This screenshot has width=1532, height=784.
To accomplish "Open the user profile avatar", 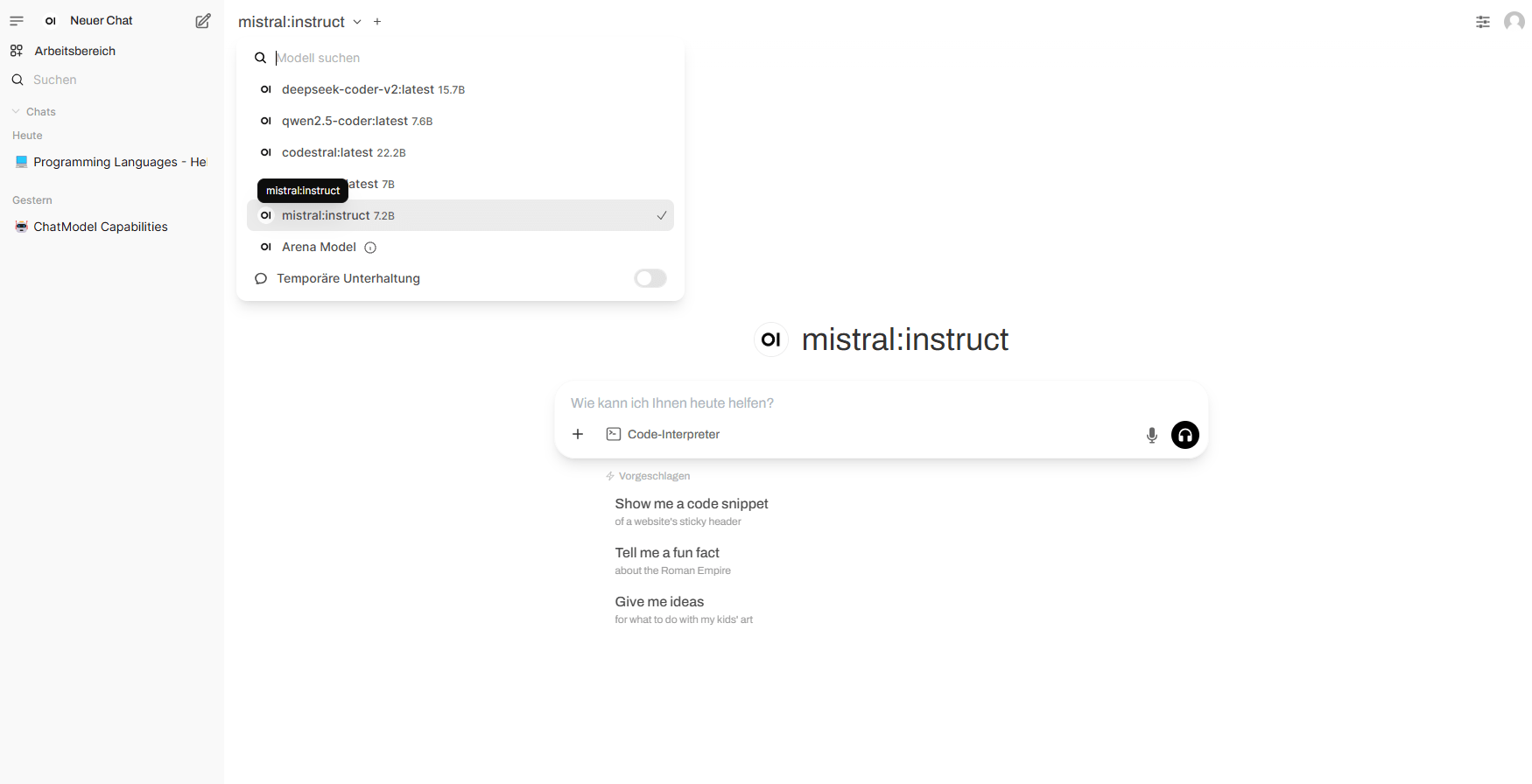I will [x=1514, y=21].
